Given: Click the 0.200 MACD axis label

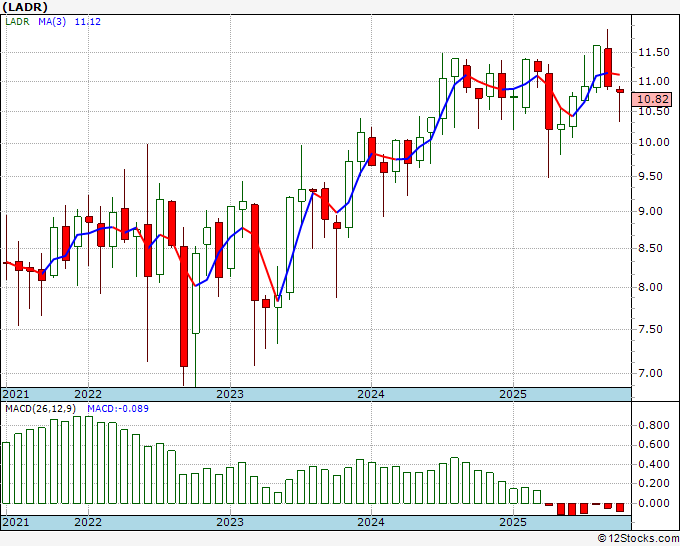Looking at the screenshot, I should coord(654,484).
